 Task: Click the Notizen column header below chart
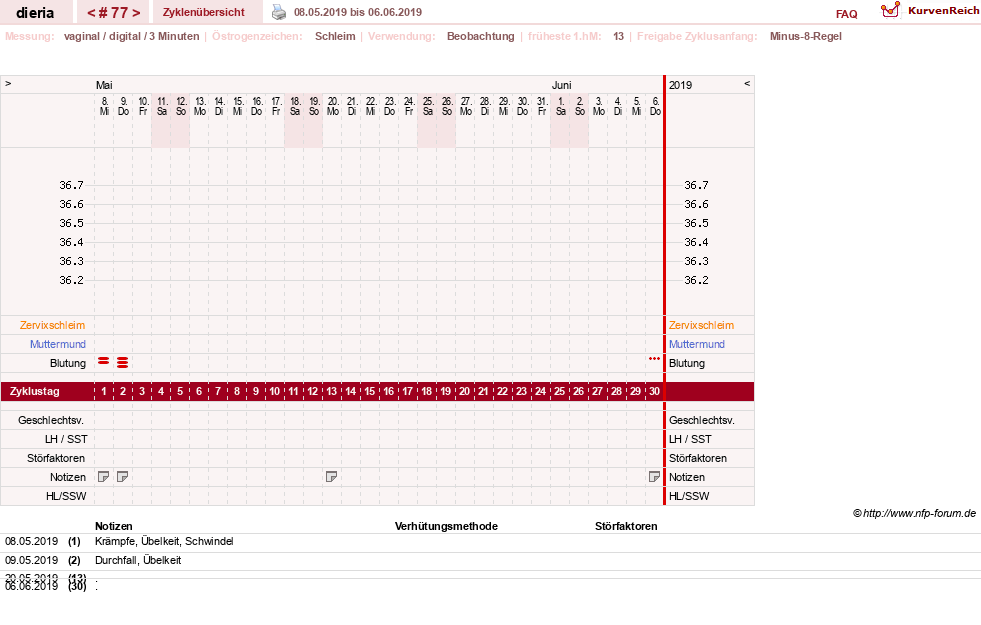(x=113, y=526)
